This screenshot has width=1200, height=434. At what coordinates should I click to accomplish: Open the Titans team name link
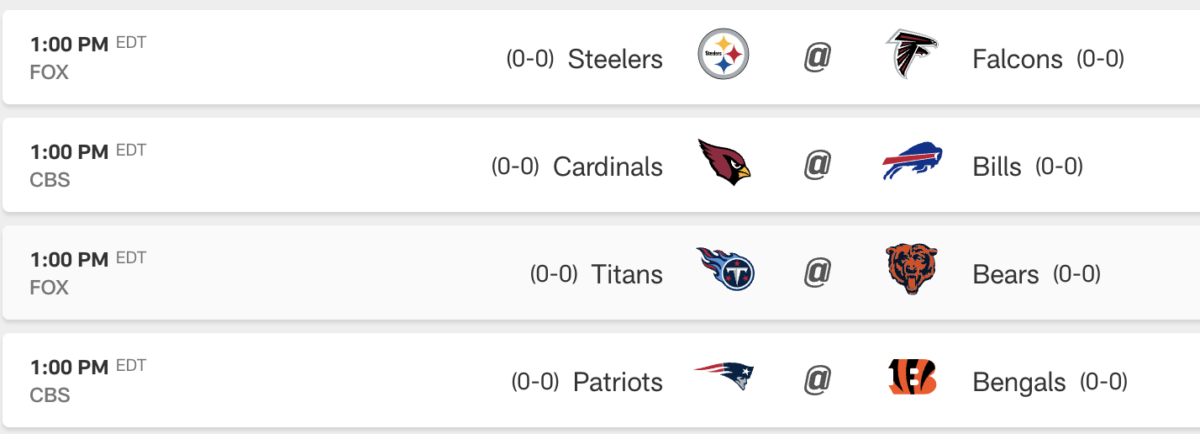coord(627,273)
